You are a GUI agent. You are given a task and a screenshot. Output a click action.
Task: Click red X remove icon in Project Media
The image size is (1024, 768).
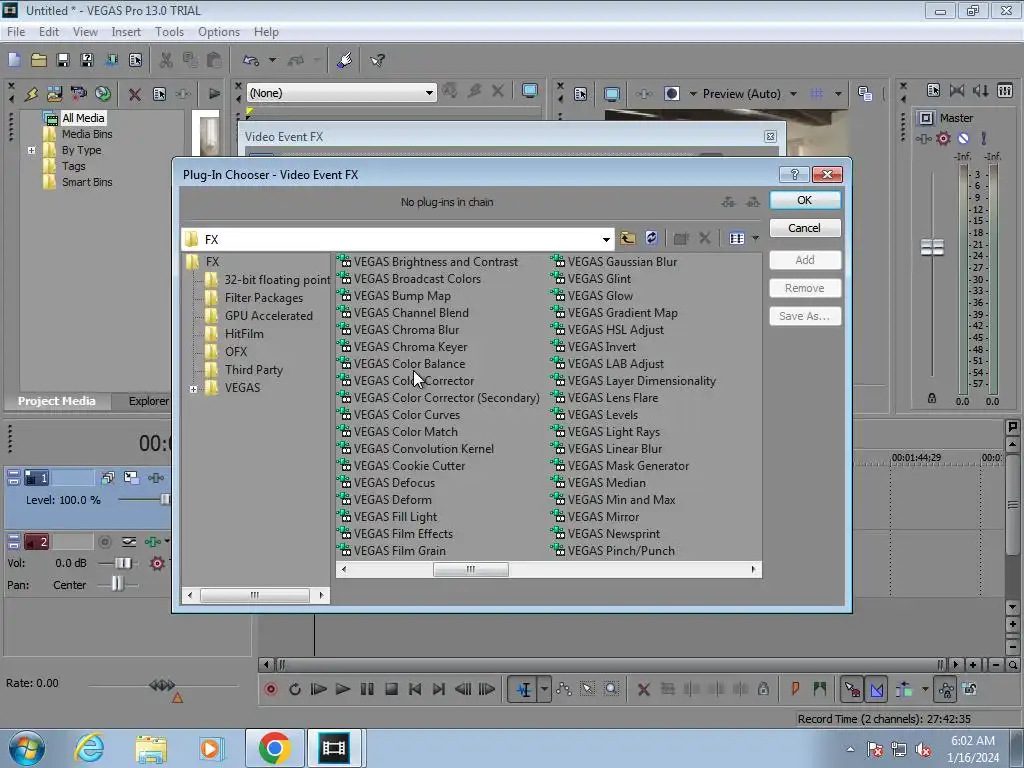pos(135,94)
